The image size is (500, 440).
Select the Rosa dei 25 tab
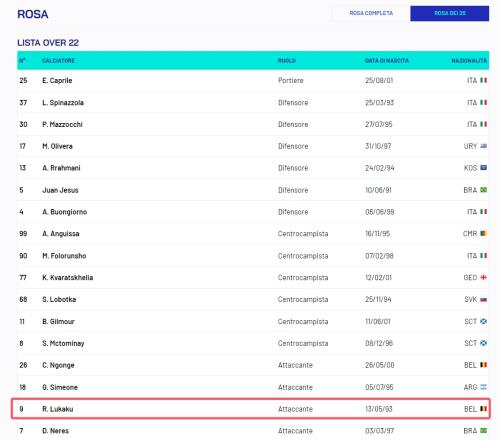pyautogui.click(x=450, y=13)
